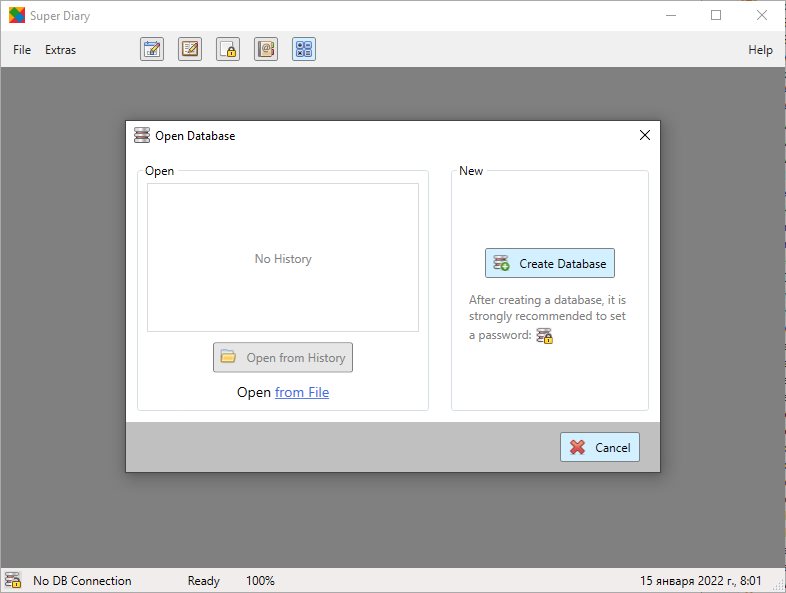Click the empty 'No History' list
Image resolution: width=786 pixels, height=593 pixels.
(x=283, y=257)
